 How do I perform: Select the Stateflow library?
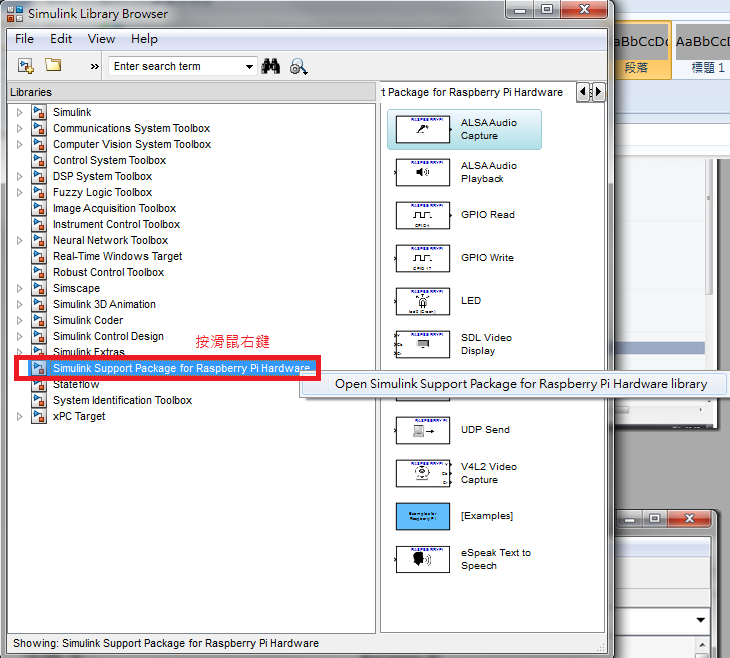pyautogui.click(x=76, y=384)
